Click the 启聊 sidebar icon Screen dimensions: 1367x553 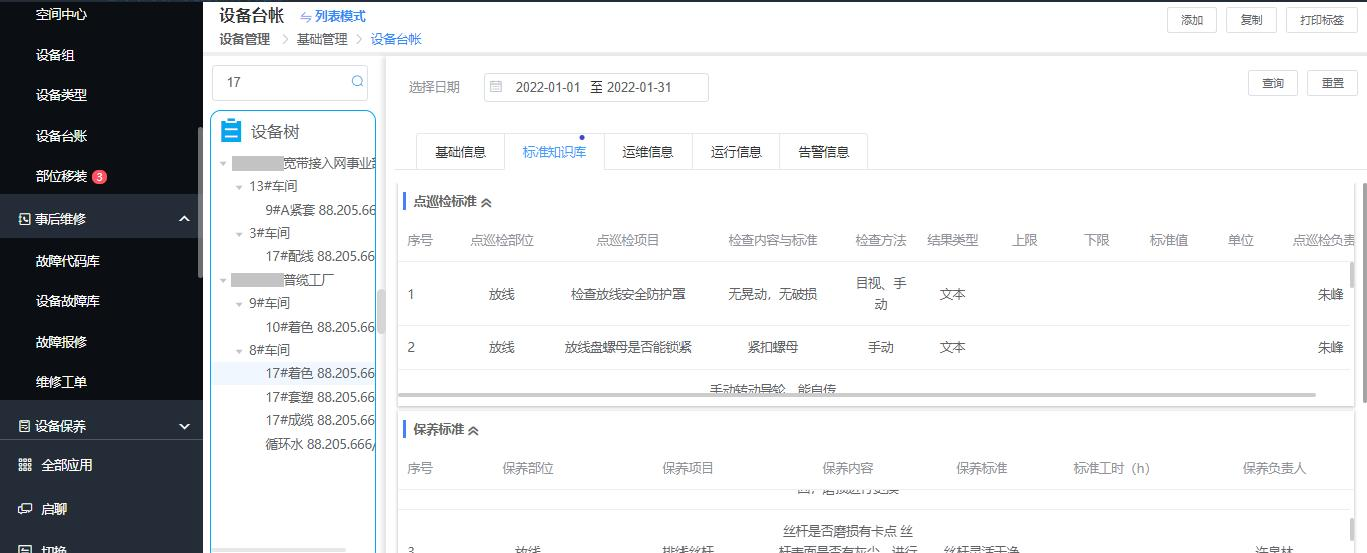click(x=25, y=509)
